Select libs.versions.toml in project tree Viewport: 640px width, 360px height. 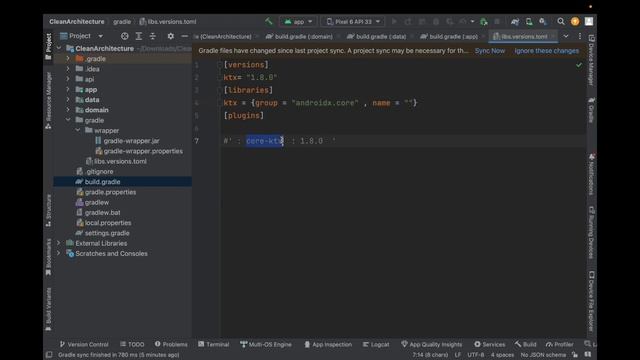tap(116, 161)
